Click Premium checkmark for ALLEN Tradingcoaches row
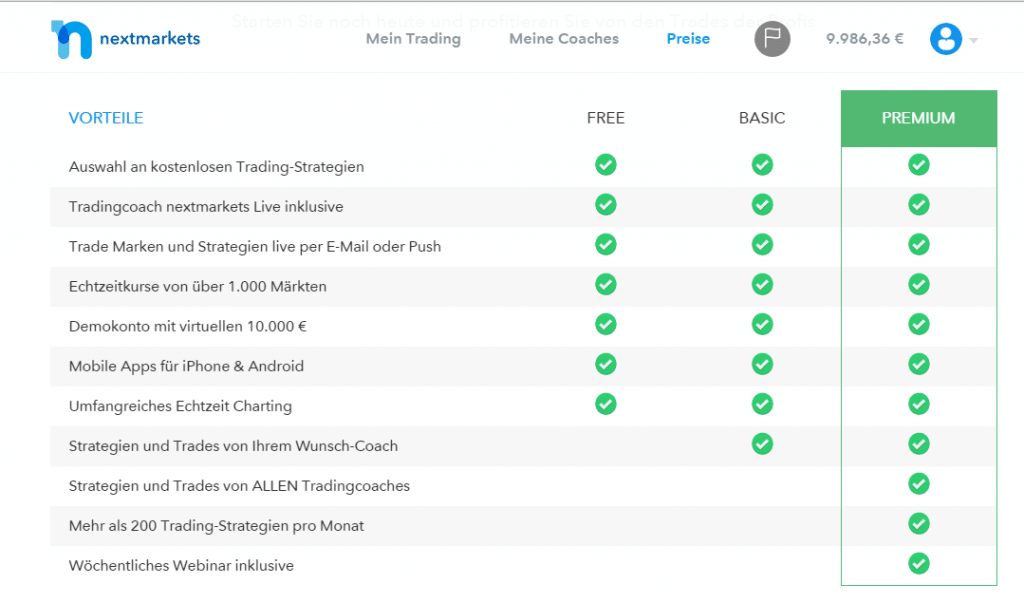Image resolution: width=1024 pixels, height=603 pixels. pyautogui.click(x=919, y=484)
